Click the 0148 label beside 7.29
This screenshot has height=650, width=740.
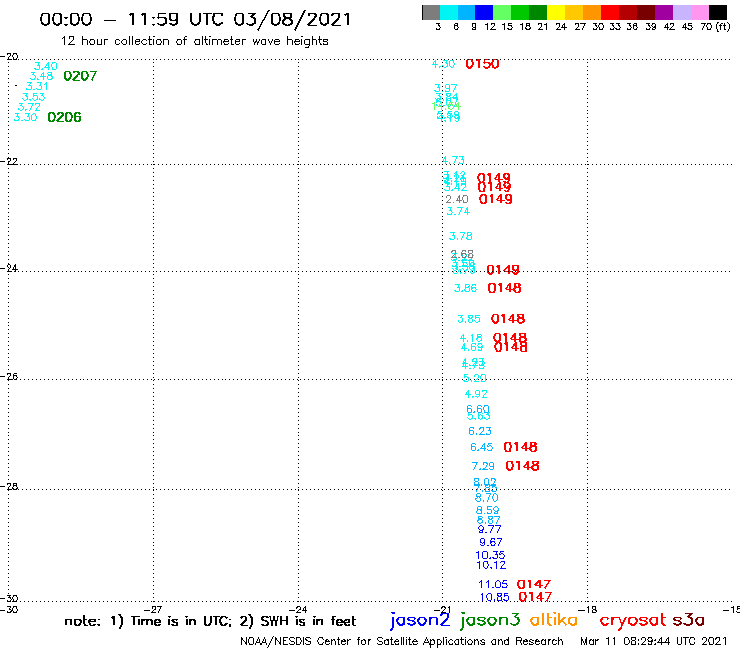tap(522, 466)
